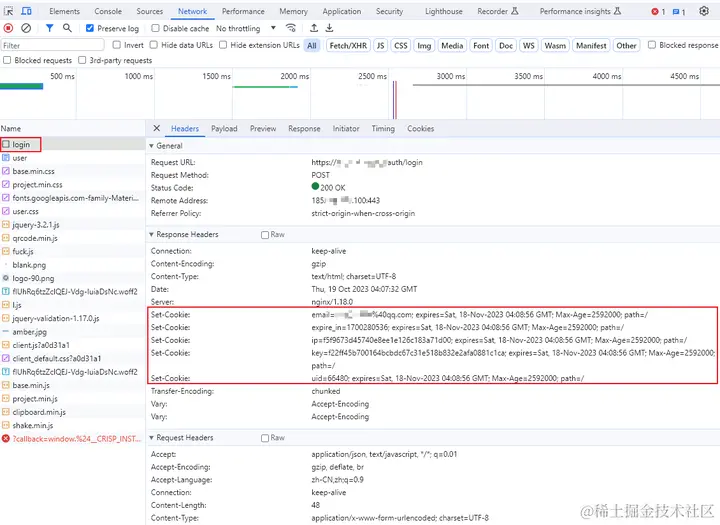Filter by CSS requests
720x525 pixels.
point(401,45)
